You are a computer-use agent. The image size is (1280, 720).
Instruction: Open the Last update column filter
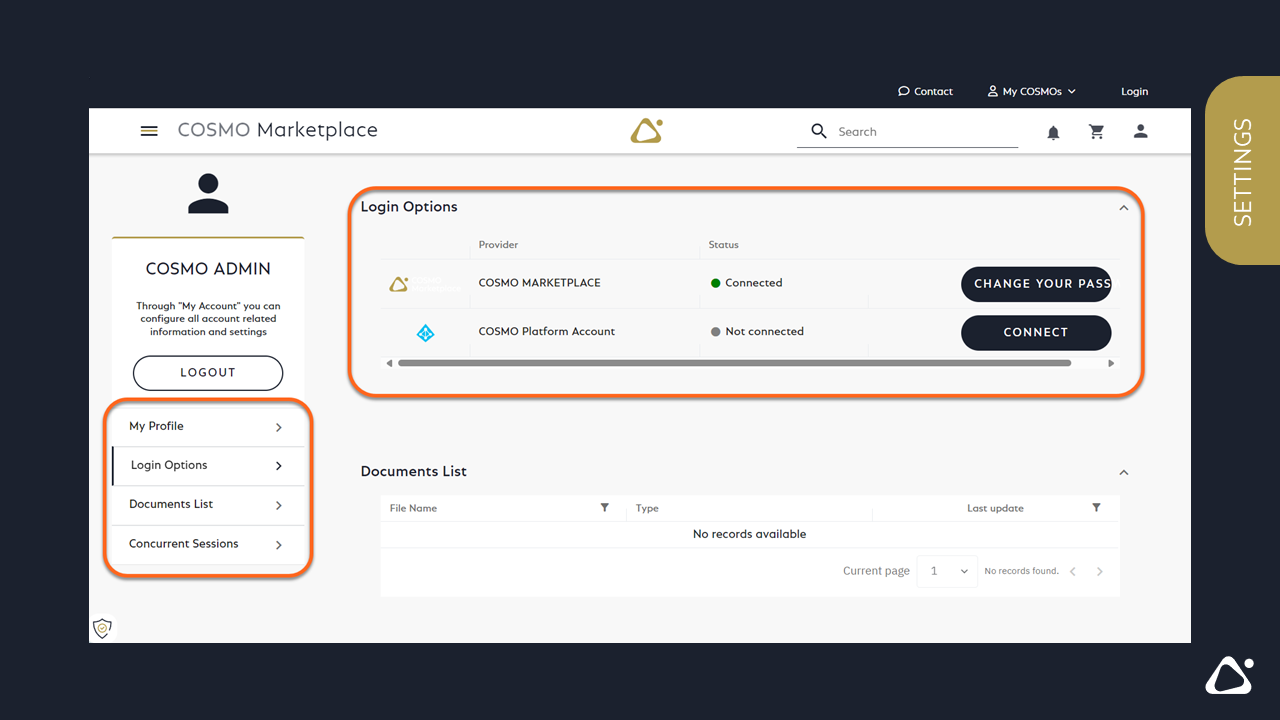coord(1097,508)
